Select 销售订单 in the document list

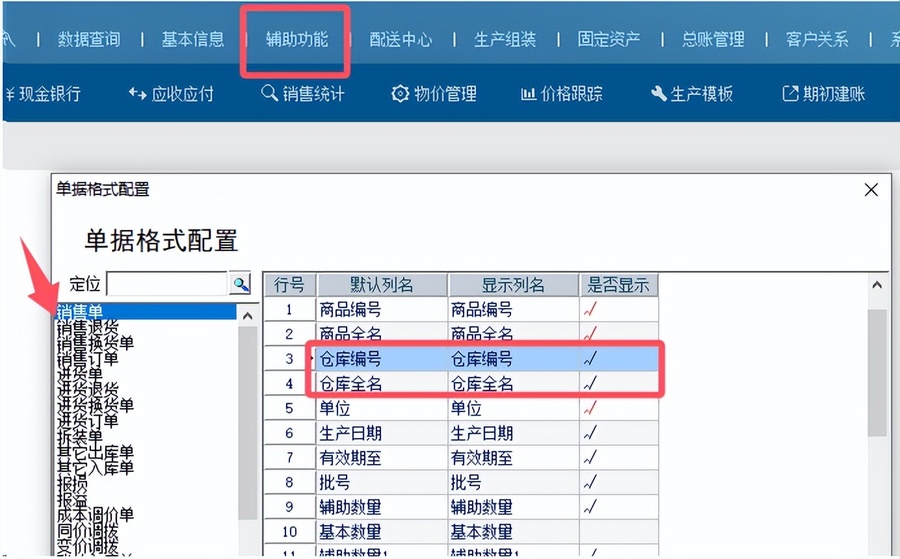coord(88,359)
